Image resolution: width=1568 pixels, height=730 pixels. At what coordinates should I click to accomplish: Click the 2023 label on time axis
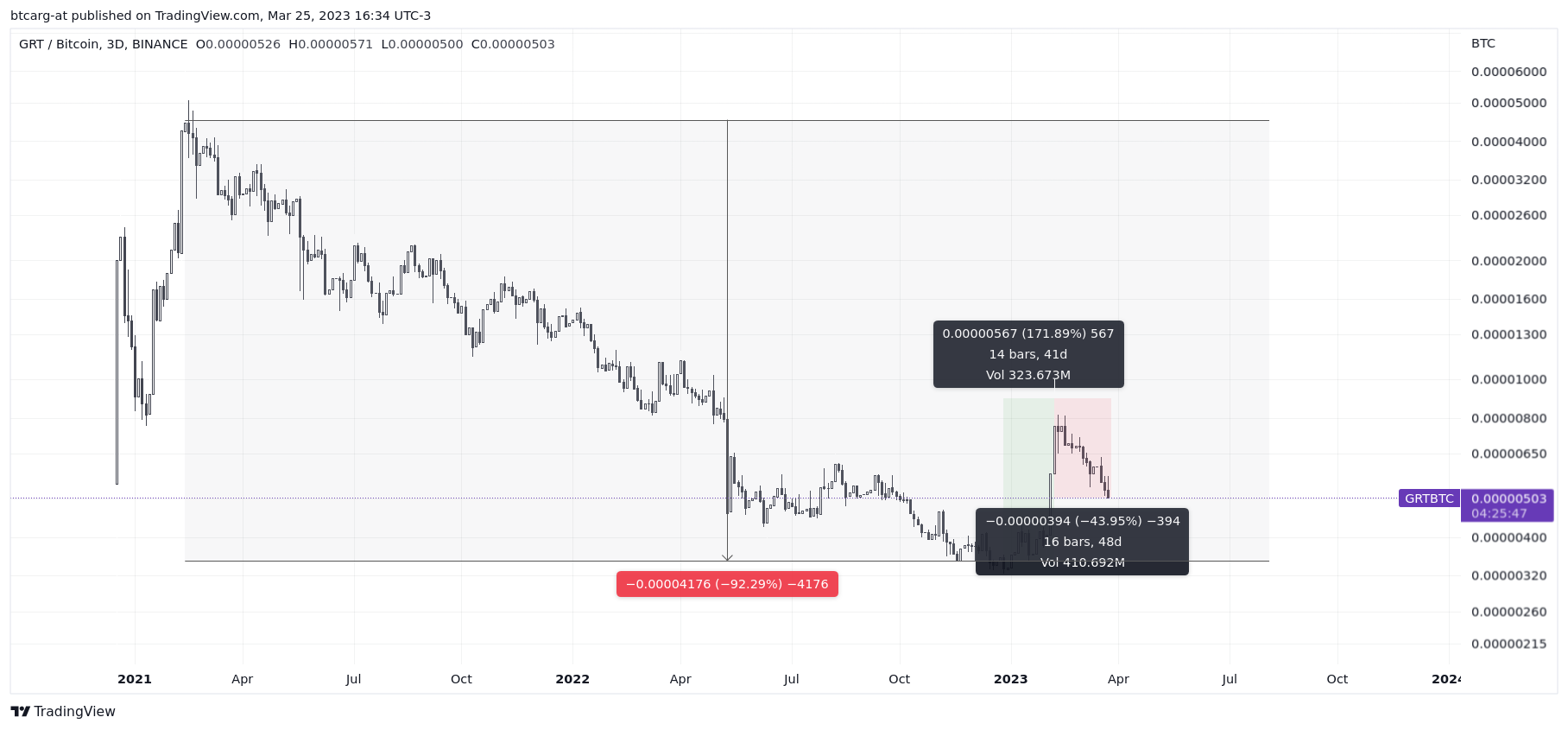1011,679
